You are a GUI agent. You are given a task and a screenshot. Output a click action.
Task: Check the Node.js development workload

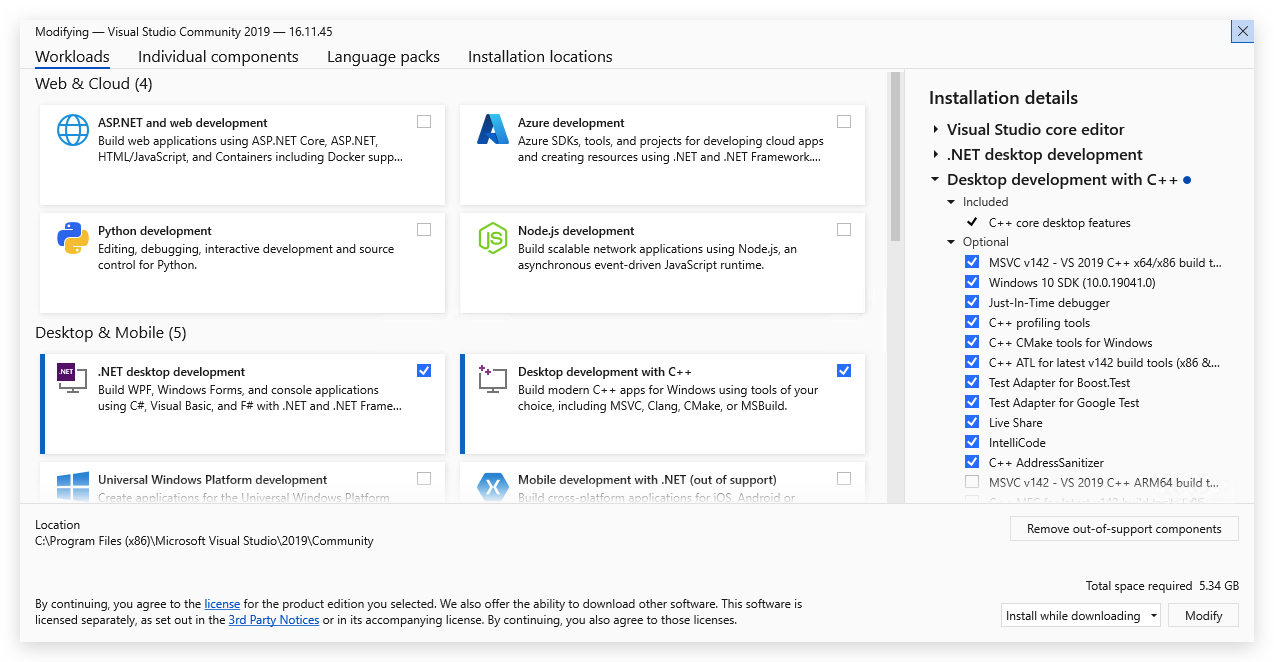coord(844,230)
